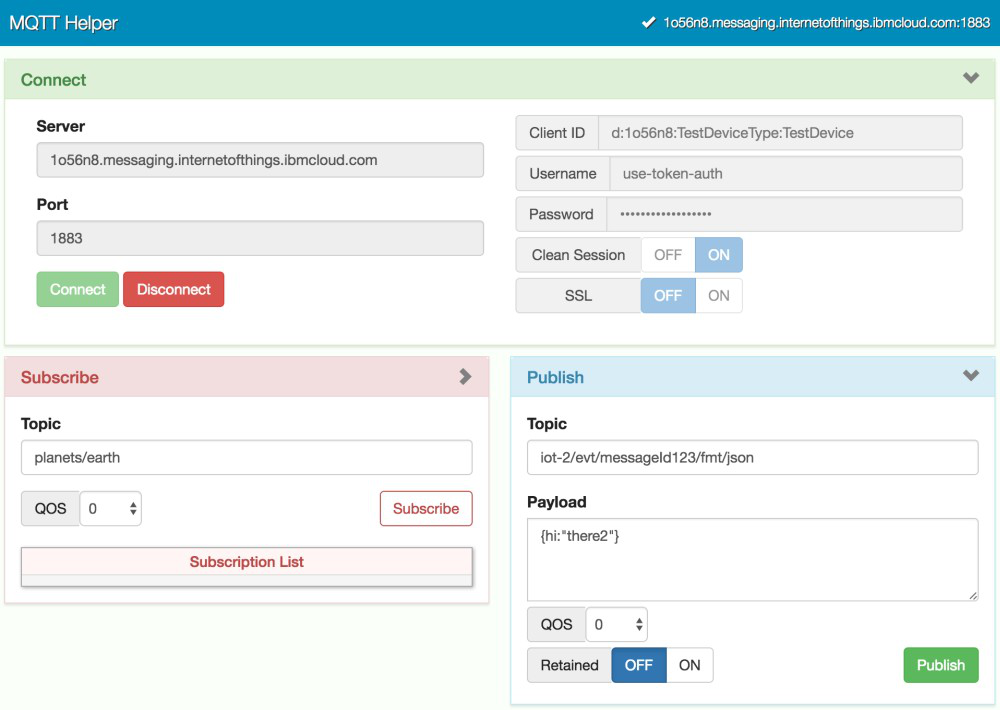Turn Clean Session OFF
This screenshot has height=710, width=1000.
[667, 254]
